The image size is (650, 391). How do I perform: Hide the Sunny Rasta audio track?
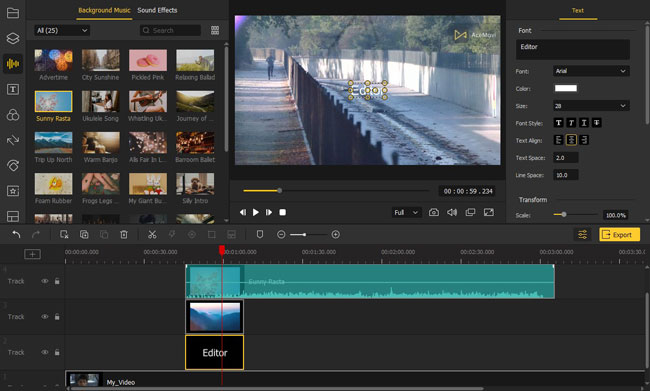[44, 281]
